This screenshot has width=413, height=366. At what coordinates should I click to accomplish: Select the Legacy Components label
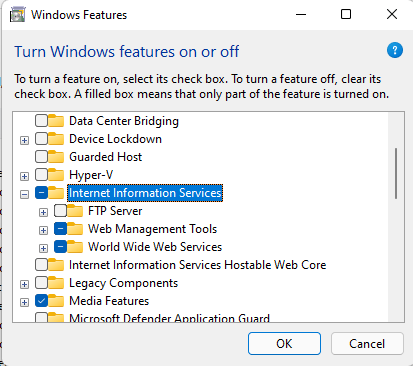pos(123,283)
